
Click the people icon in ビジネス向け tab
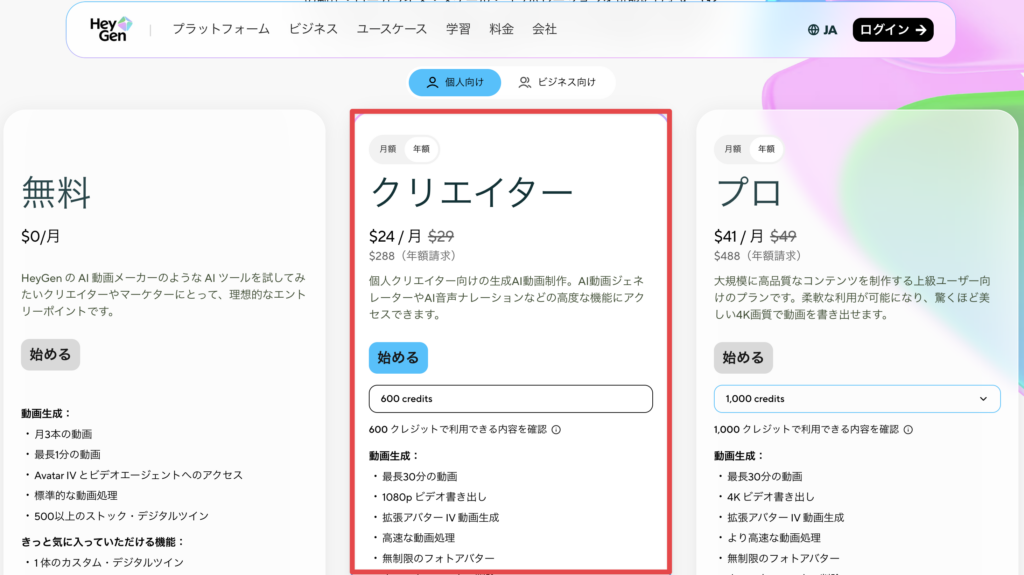(524, 82)
